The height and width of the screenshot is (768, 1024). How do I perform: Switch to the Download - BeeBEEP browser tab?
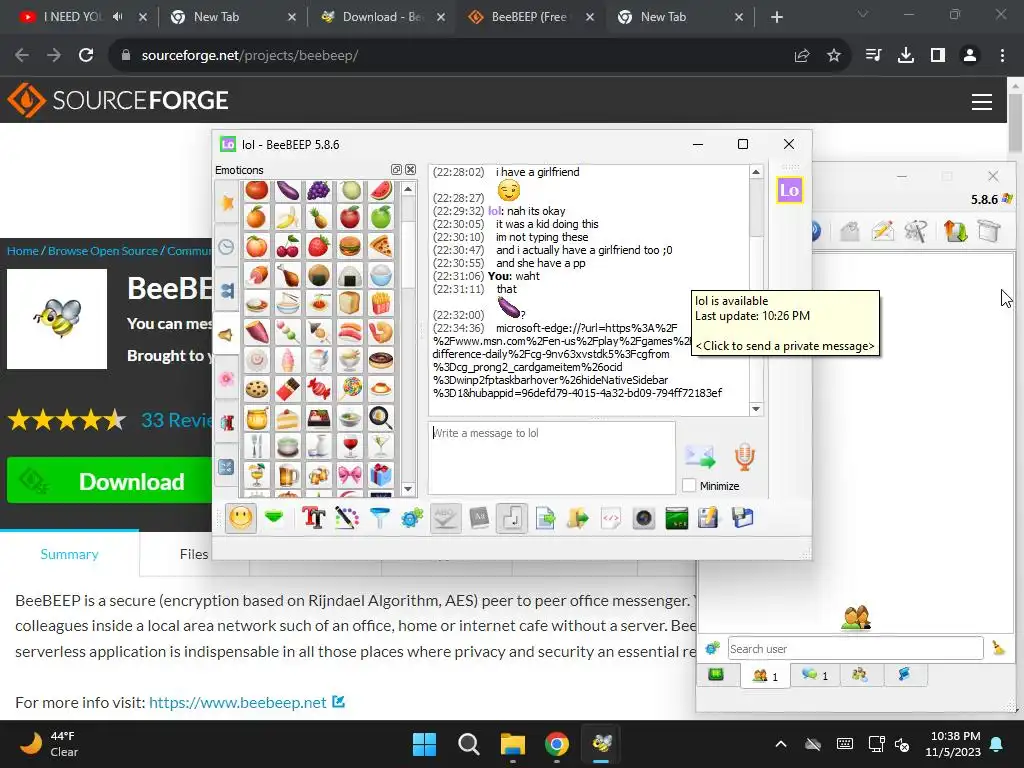click(x=382, y=17)
